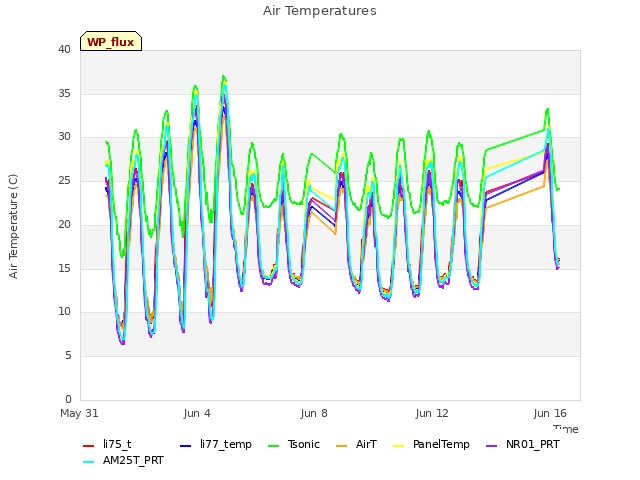Click the Jun 12 x-axis tick label
The width and height of the screenshot is (640, 480).
432,413
